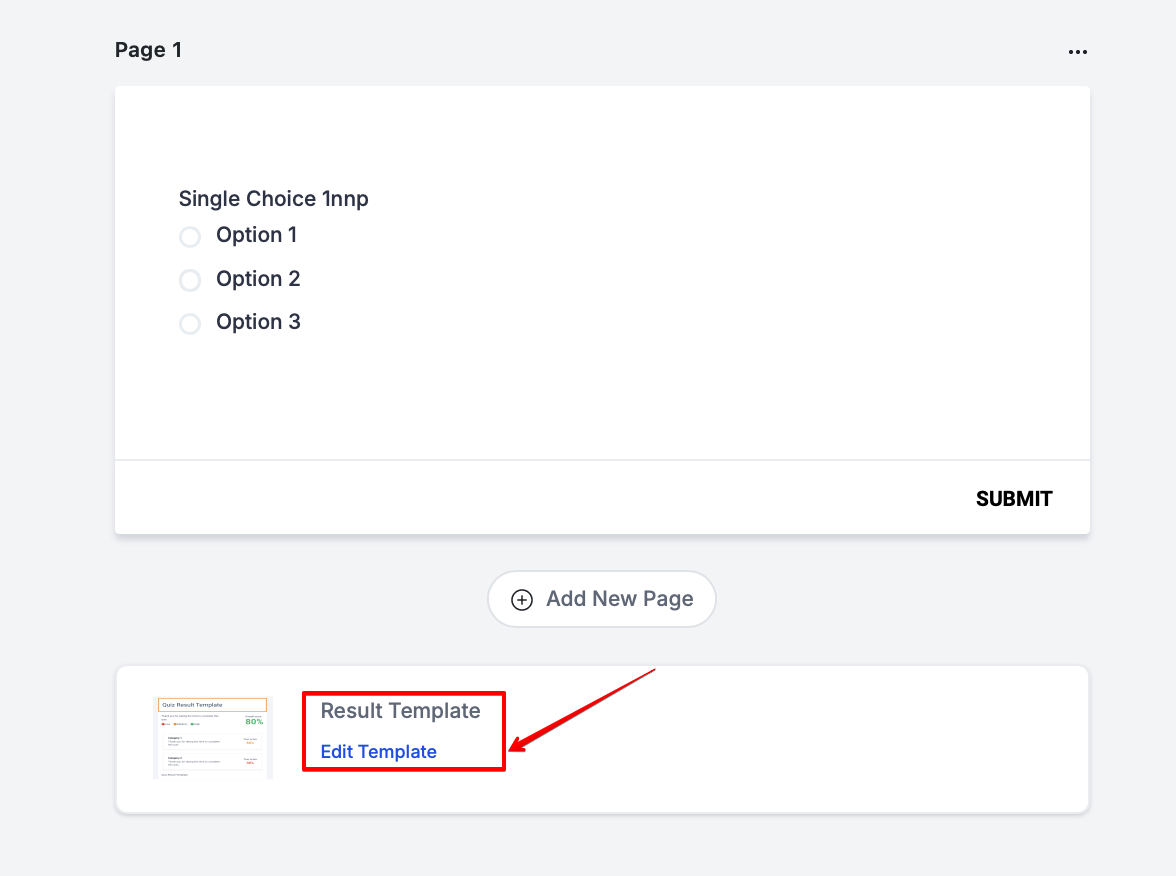The height and width of the screenshot is (876, 1176).
Task: Click the Result Template title
Action: (x=400, y=711)
